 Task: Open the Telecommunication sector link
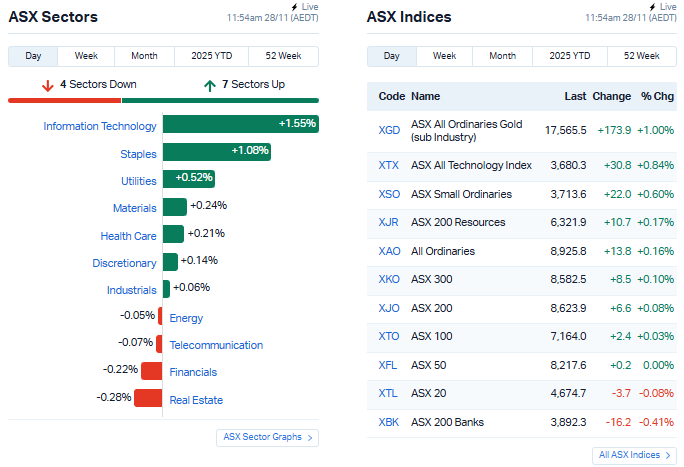click(216, 345)
